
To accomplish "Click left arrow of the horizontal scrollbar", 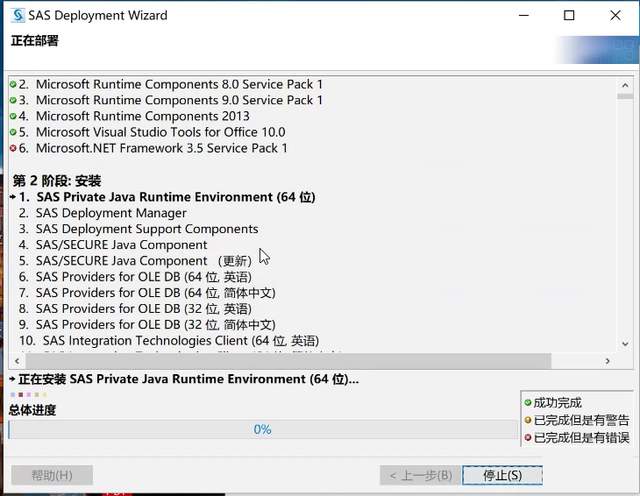I will point(17,361).
